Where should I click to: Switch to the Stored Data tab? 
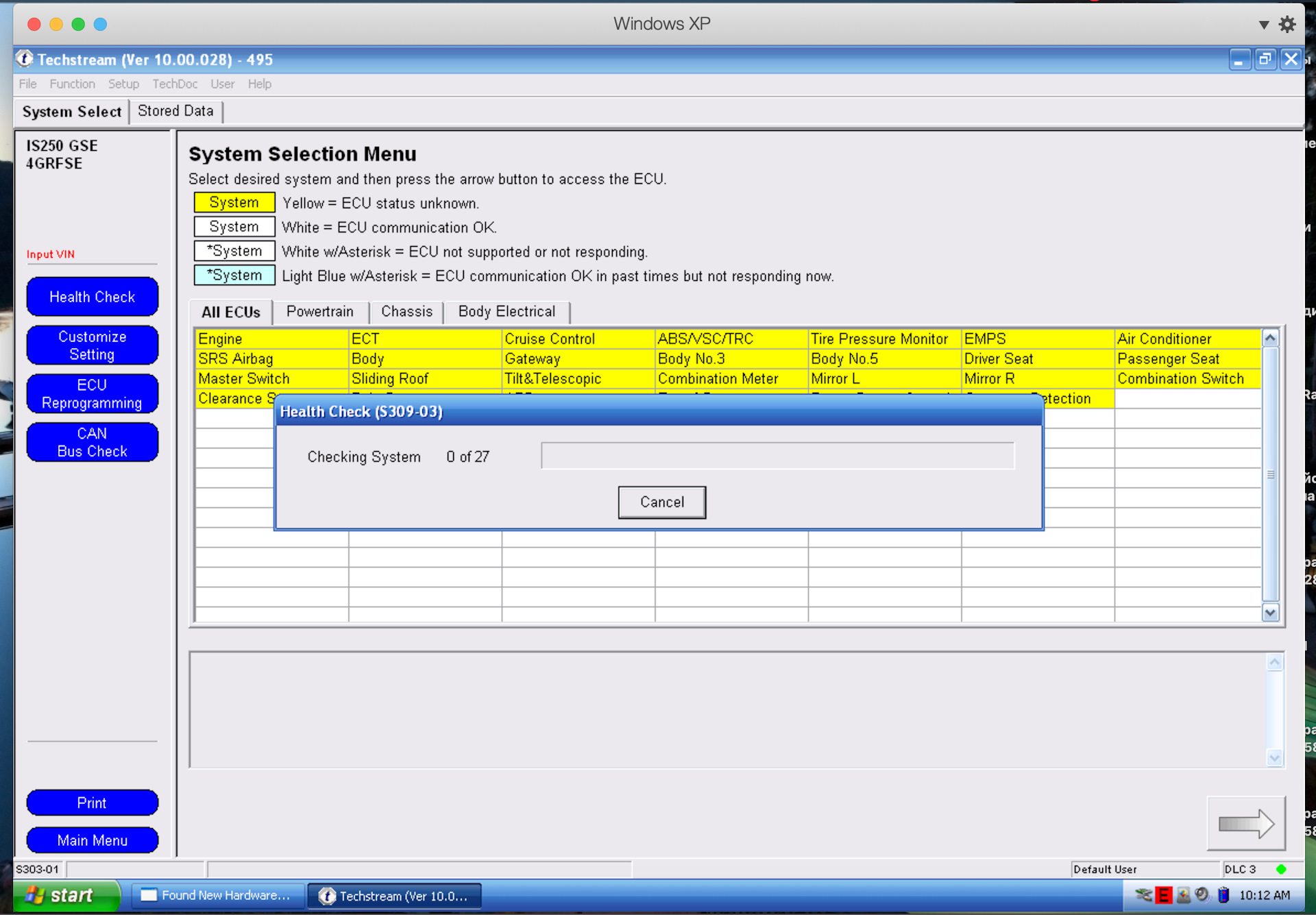pos(175,111)
